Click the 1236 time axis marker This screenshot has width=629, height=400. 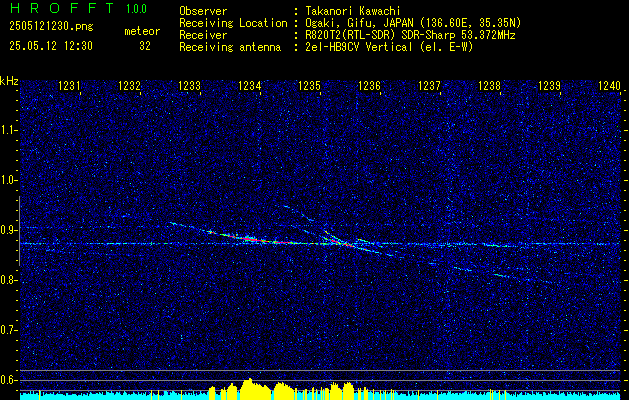(369, 85)
